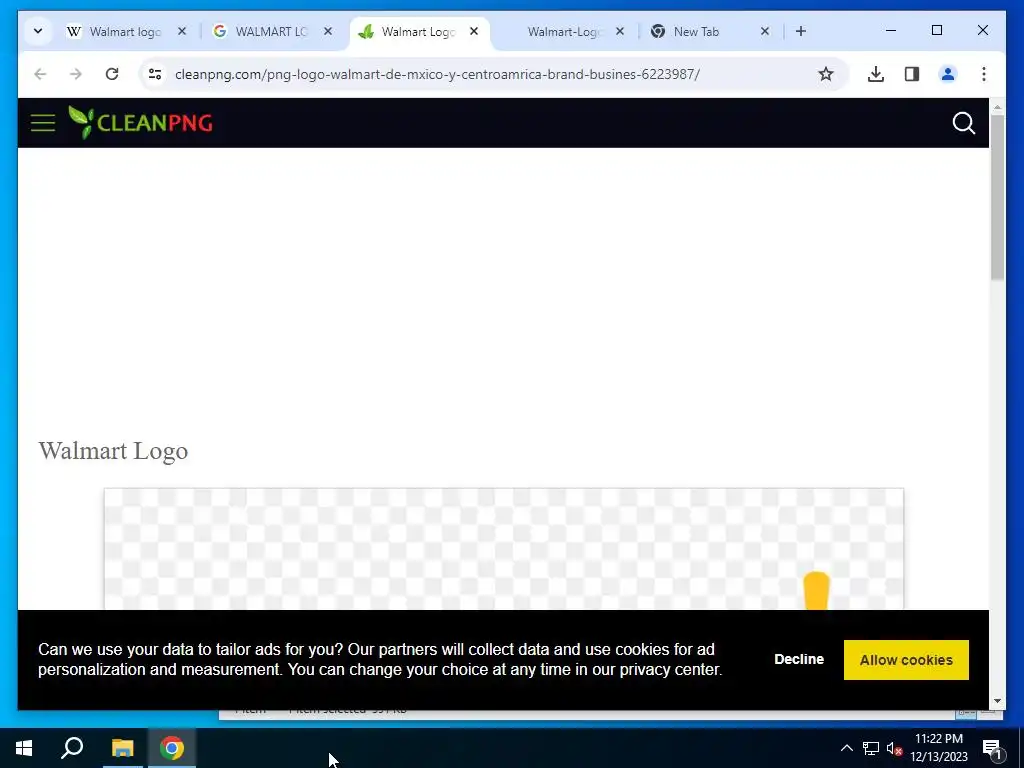Open Chrome profile menu
This screenshot has height=768, width=1024.
click(x=948, y=74)
